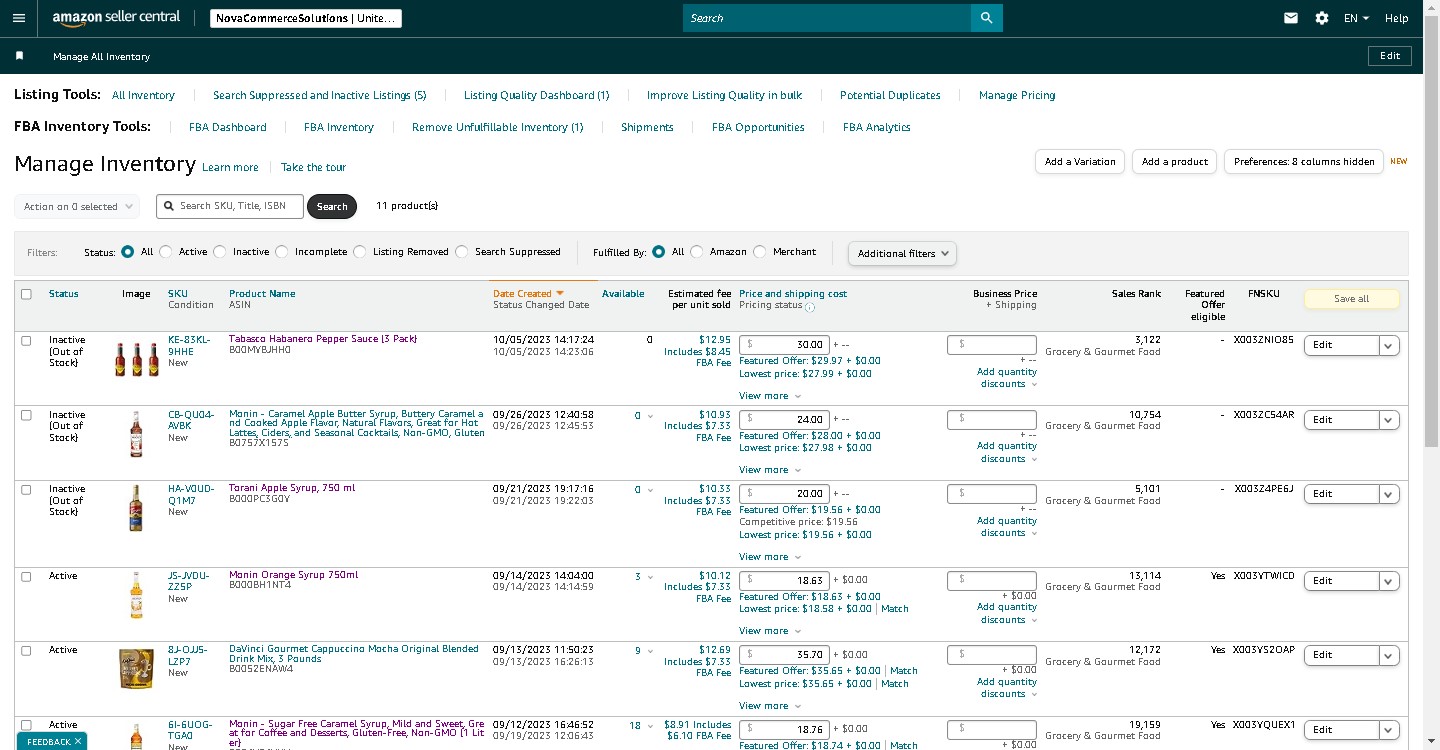Screen dimensions: 1440x750
Task: Open SKU KE-83KL-9HHE link
Action: pos(189,345)
